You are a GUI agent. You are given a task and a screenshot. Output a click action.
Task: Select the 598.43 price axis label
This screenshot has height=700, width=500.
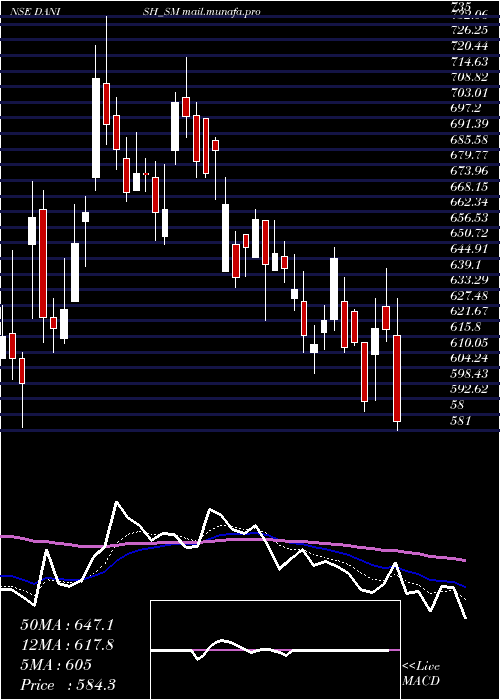coord(471,373)
